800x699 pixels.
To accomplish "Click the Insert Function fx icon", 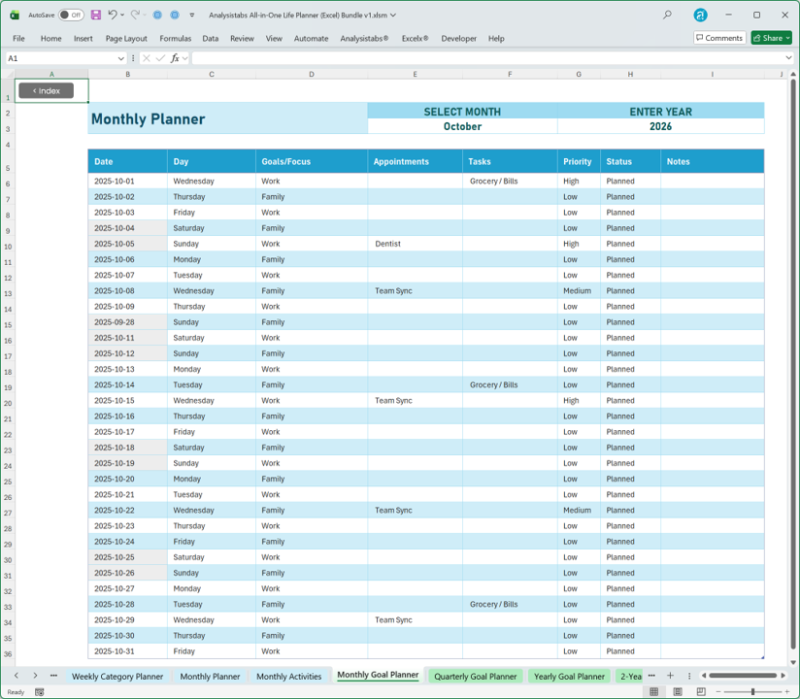I will click(x=175, y=58).
